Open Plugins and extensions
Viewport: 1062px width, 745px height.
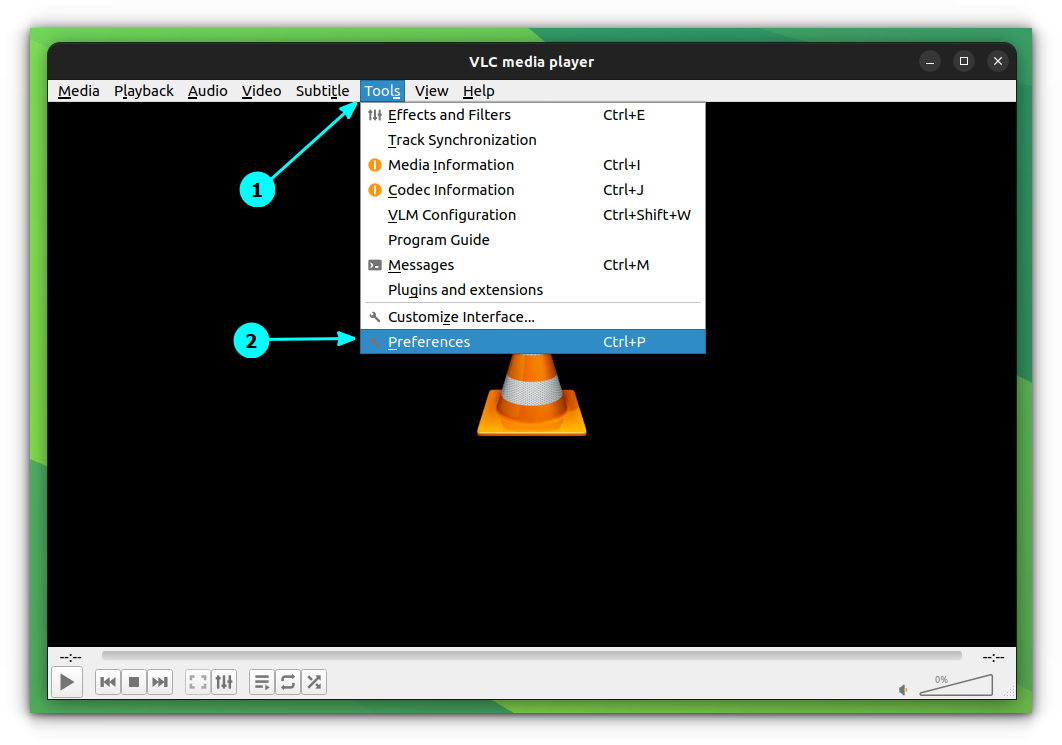tap(465, 290)
